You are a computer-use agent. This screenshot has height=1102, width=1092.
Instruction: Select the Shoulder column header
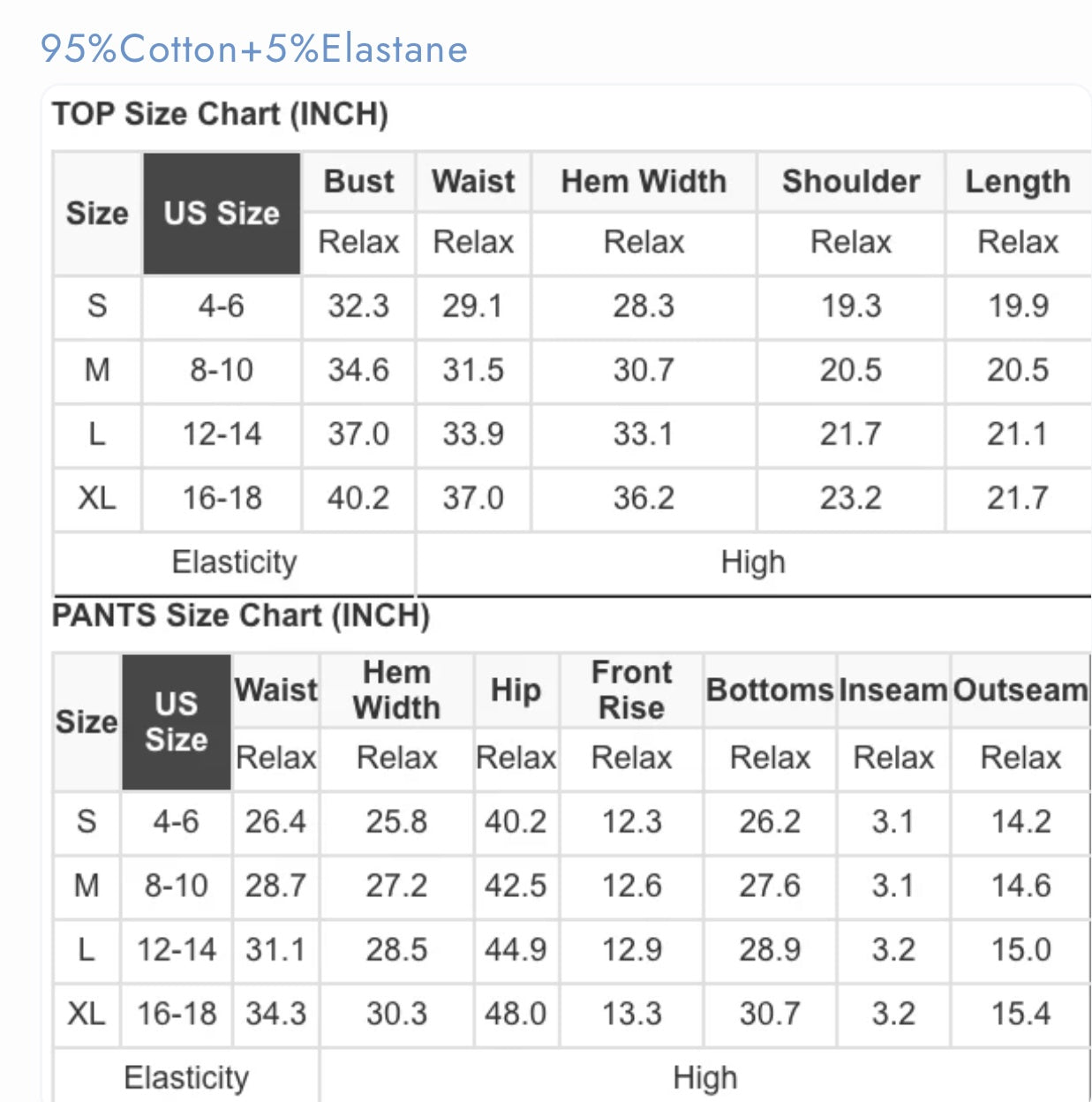coord(851,181)
